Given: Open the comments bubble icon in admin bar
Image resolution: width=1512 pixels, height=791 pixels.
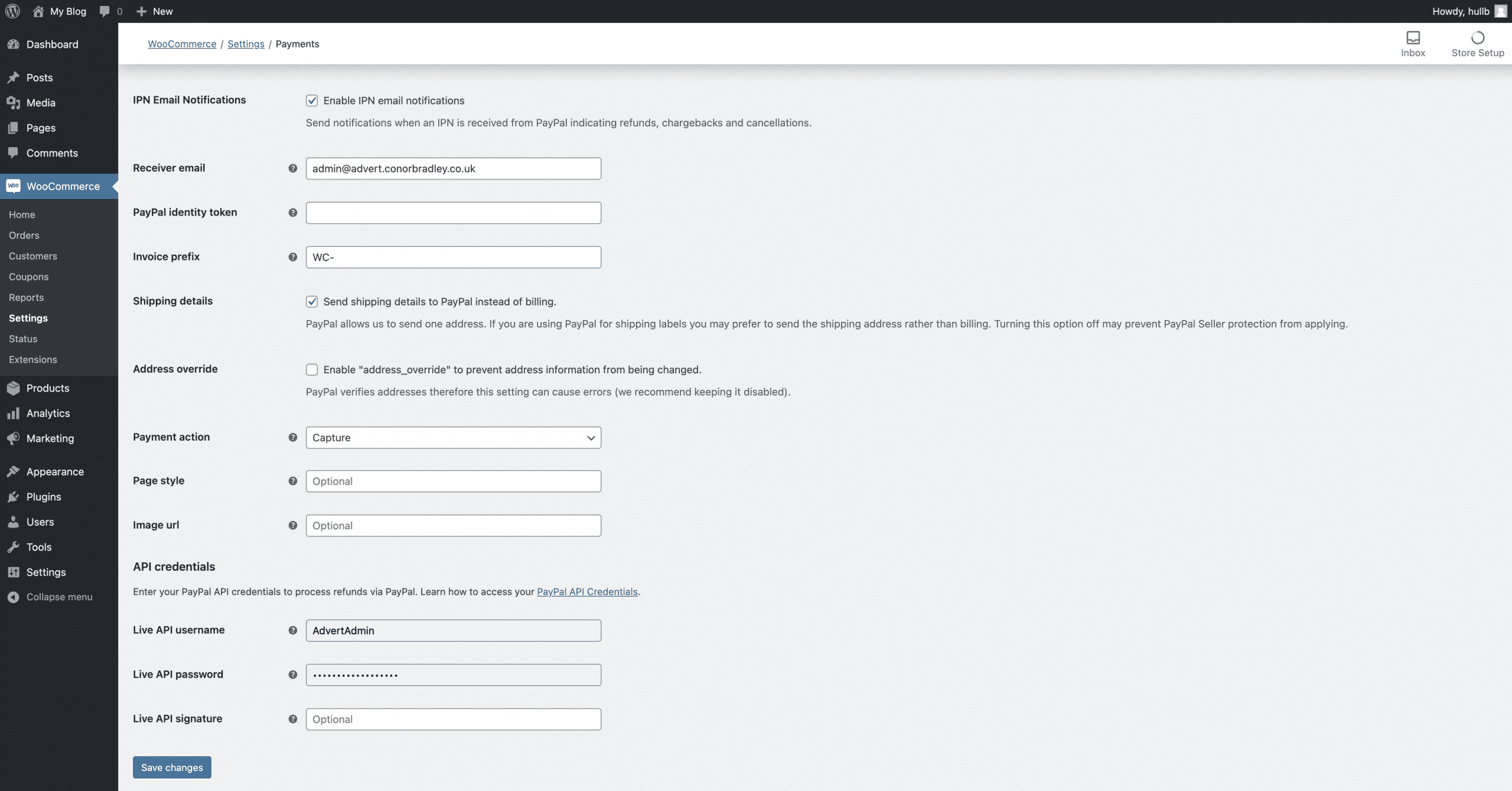Looking at the screenshot, I should [105, 11].
